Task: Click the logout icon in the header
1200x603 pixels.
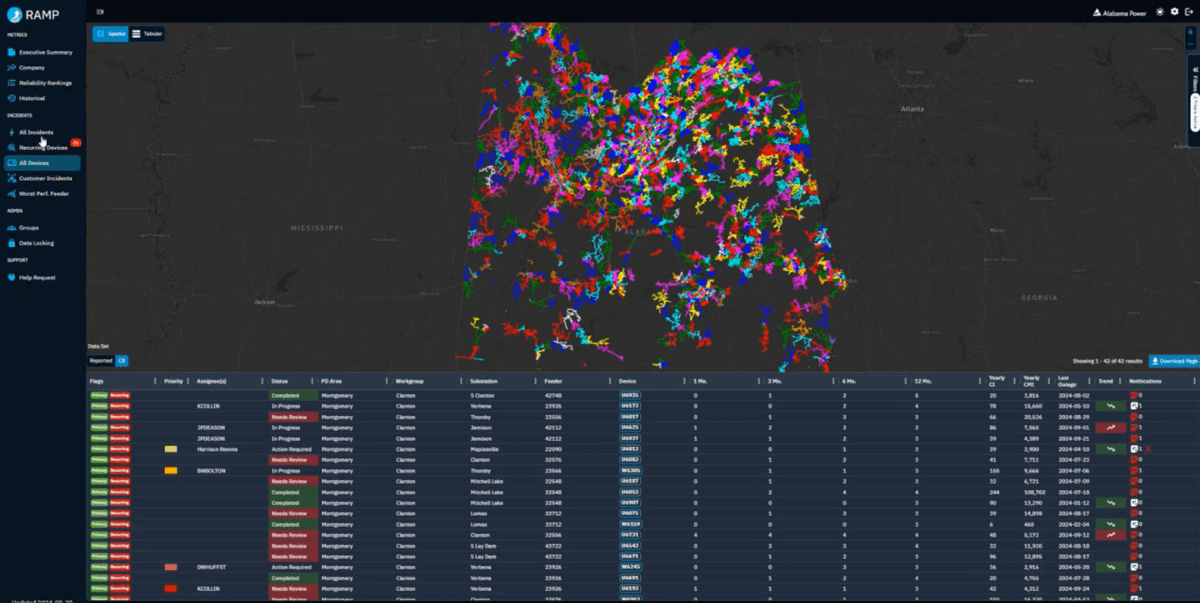Action: coord(1188,12)
